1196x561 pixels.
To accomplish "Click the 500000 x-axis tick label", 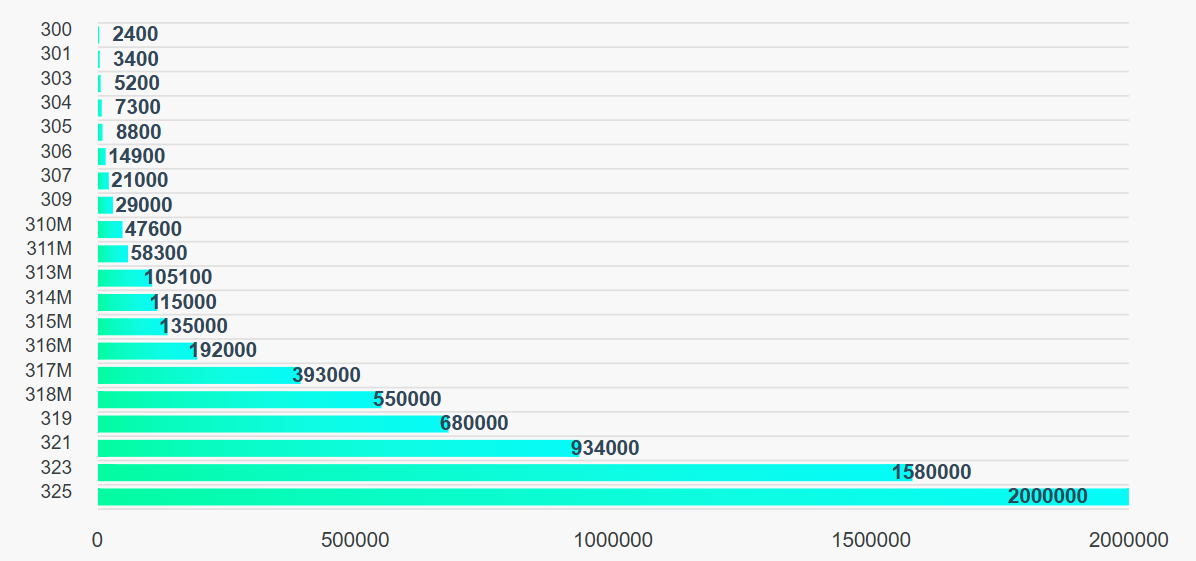I will pyautogui.click(x=355, y=540).
